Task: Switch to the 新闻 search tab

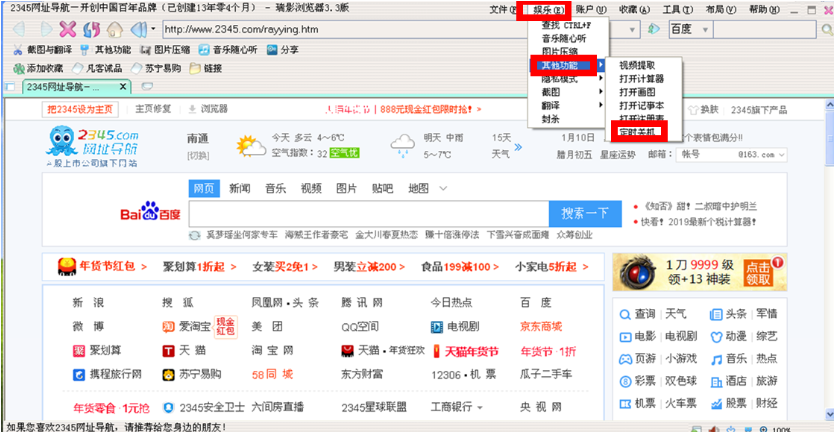Action: pyautogui.click(x=240, y=188)
